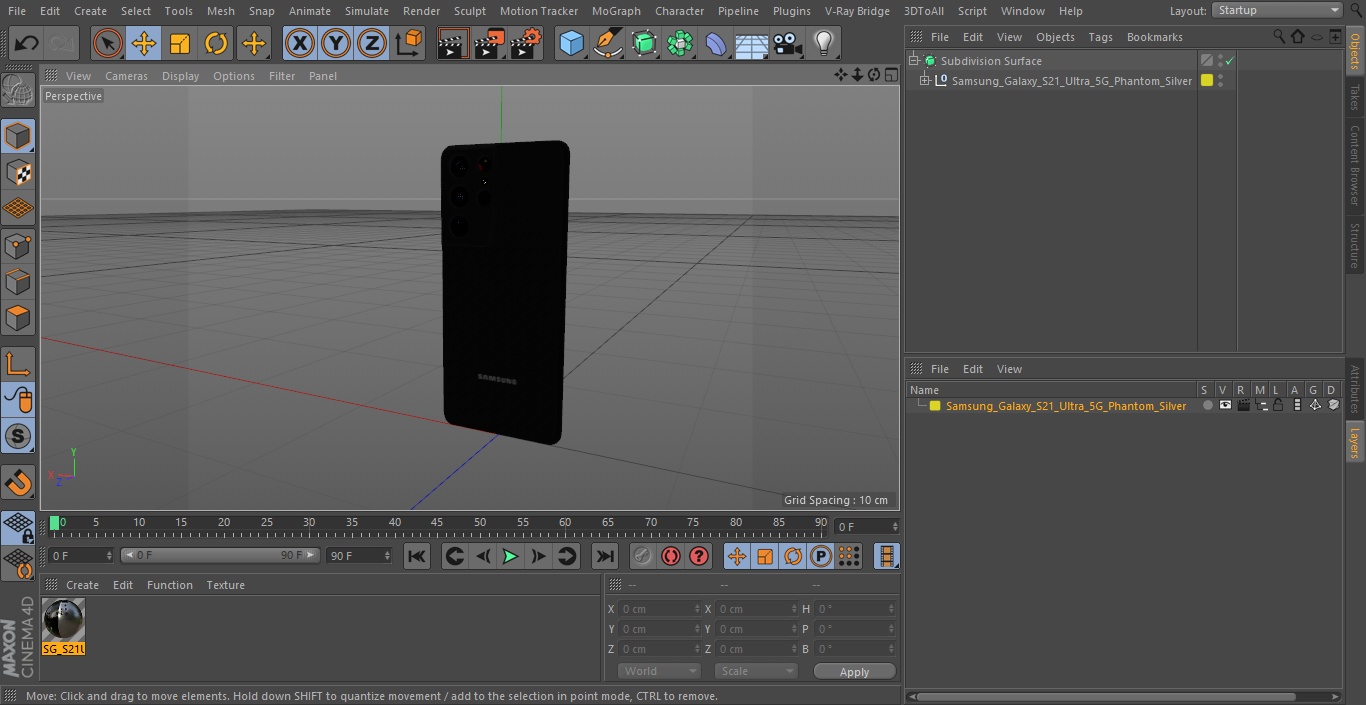Open viewport Cameras menu
The width and height of the screenshot is (1366, 705).
pyautogui.click(x=127, y=76)
